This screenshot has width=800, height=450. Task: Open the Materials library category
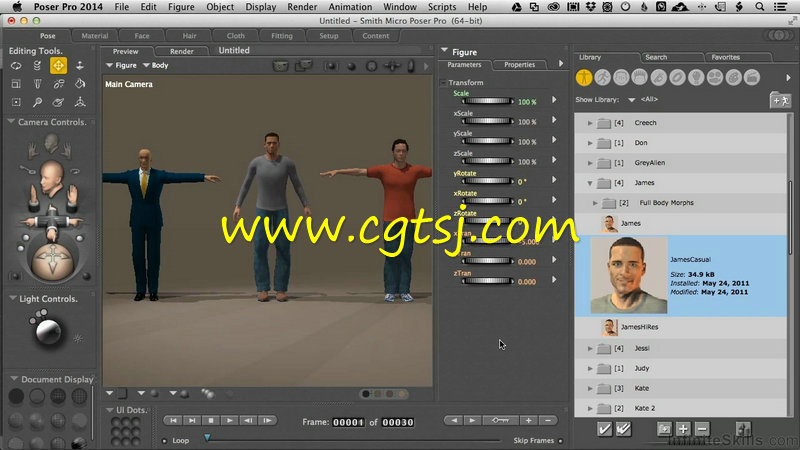click(733, 78)
